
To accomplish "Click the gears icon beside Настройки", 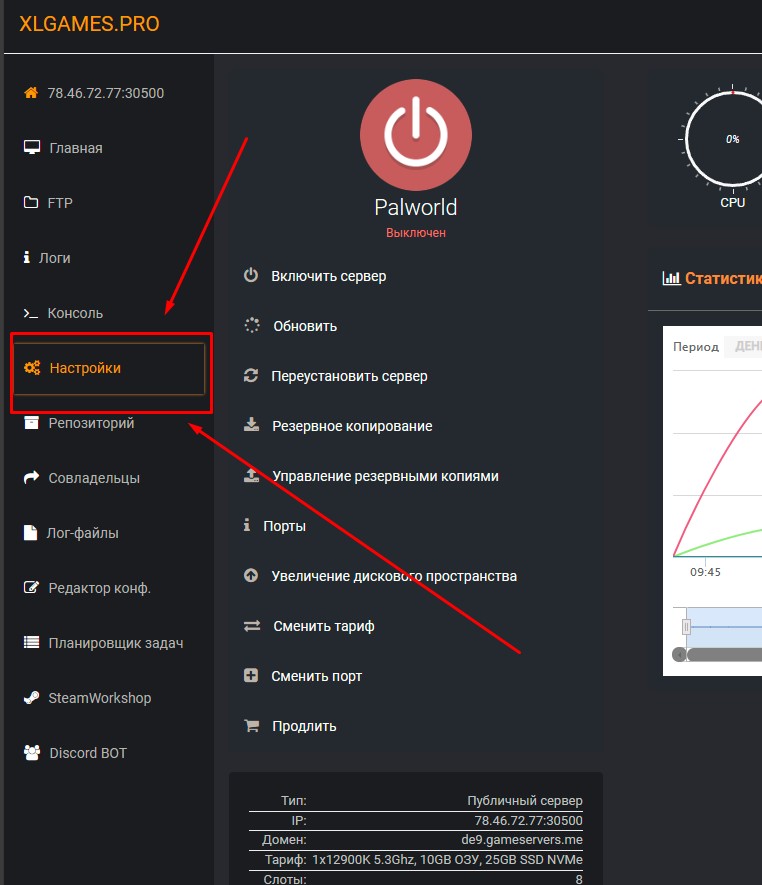I will click(x=31, y=368).
